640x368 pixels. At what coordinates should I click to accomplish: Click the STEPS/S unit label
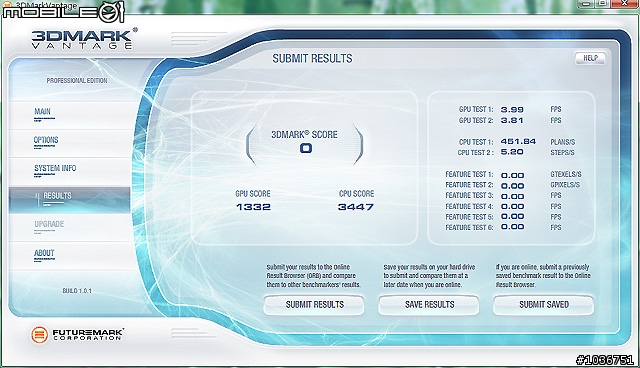562,153
